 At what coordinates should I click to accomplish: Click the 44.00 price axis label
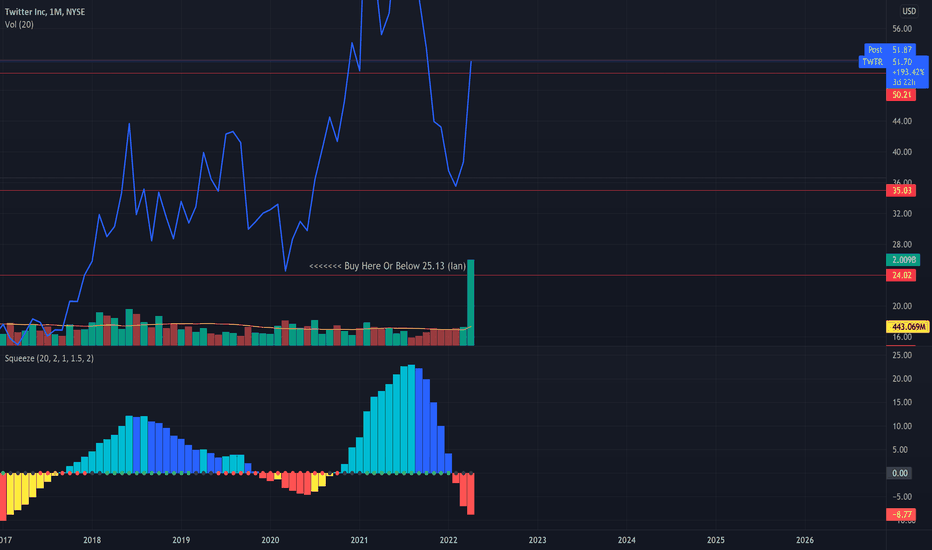[x=902, y=121]
